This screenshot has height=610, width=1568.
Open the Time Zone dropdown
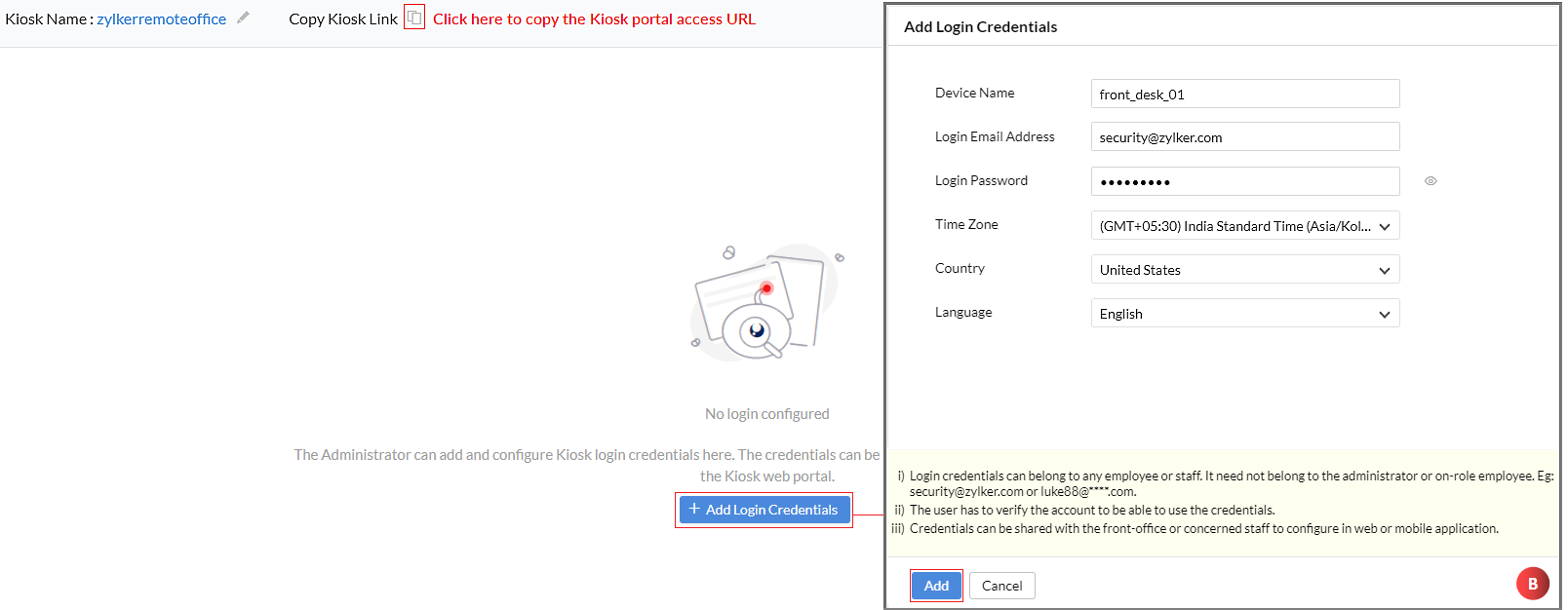coord(1245,226)
